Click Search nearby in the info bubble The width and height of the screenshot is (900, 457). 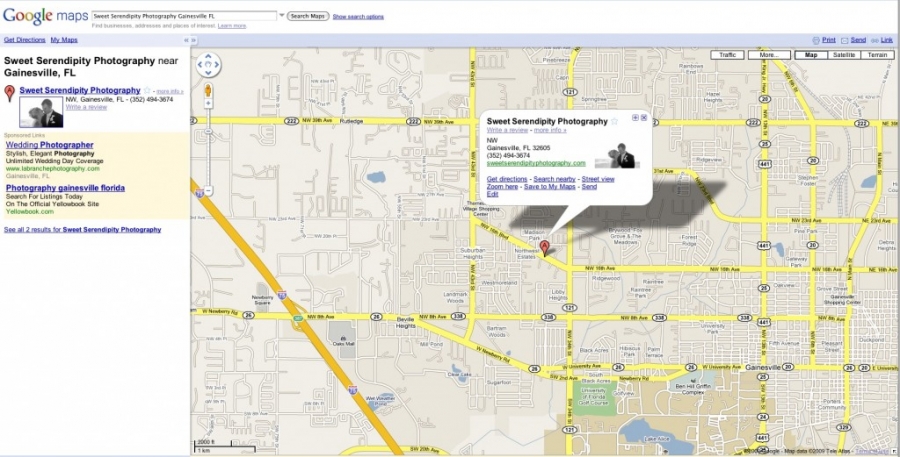(554, 179)
